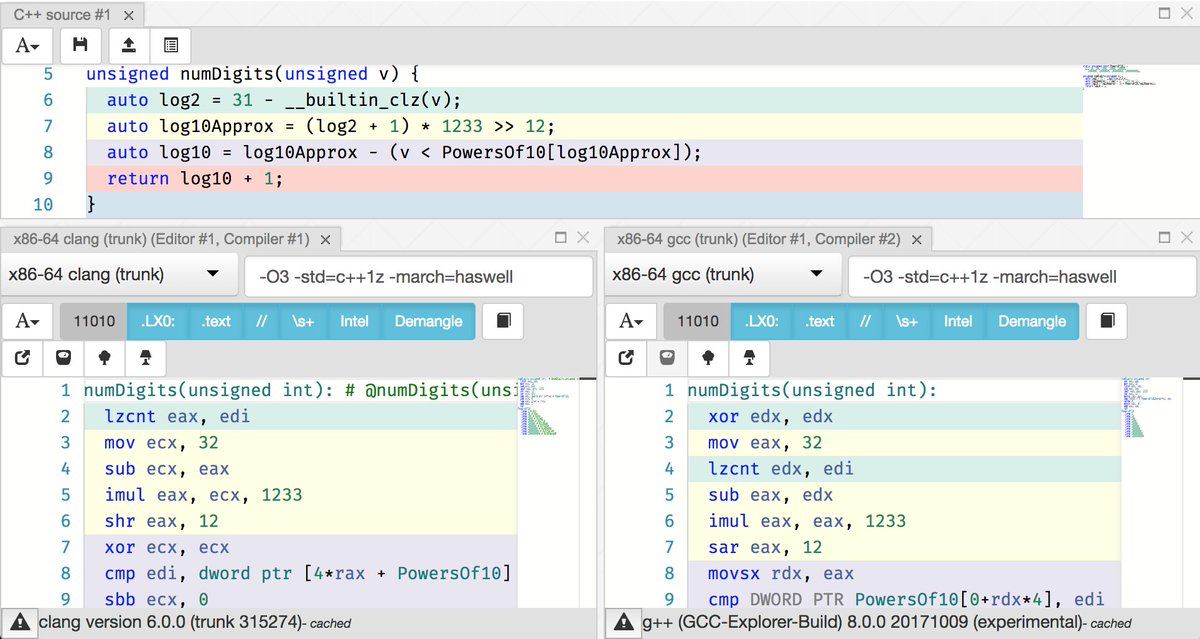Toggle the 11010 binary output in the clang pane

[95, 321]
